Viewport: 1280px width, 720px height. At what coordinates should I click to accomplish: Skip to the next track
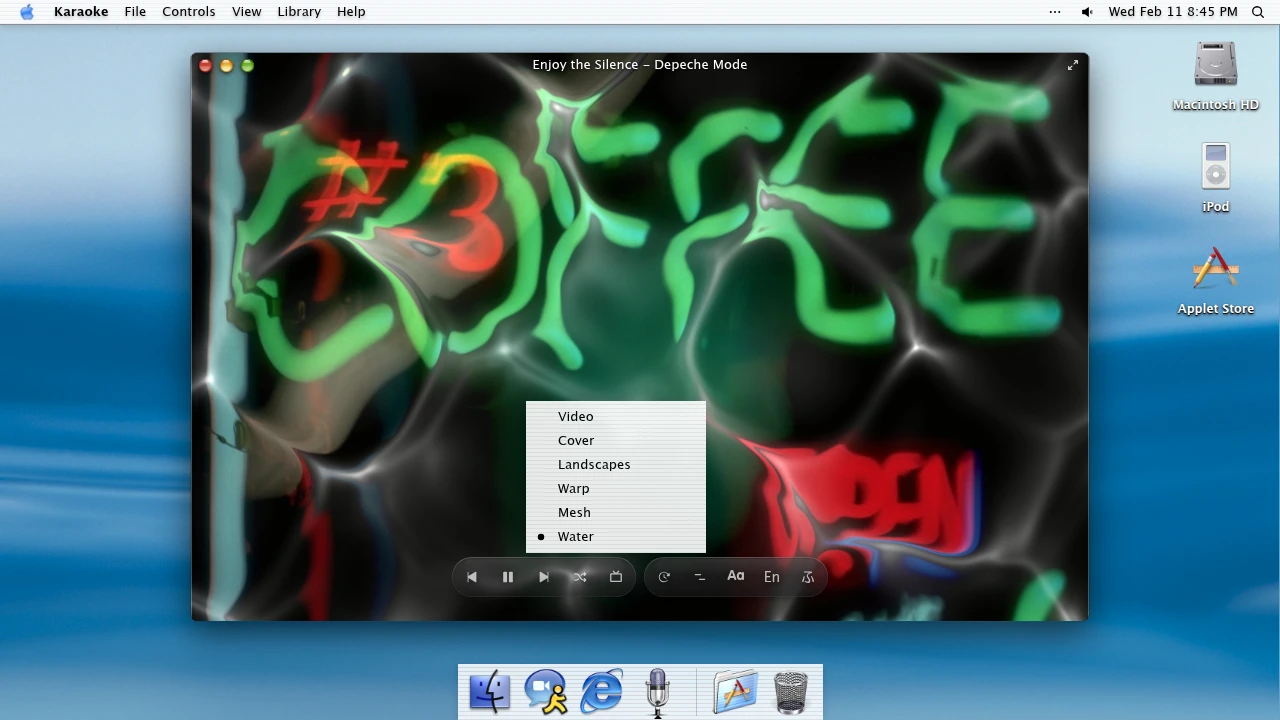[544, 577]
